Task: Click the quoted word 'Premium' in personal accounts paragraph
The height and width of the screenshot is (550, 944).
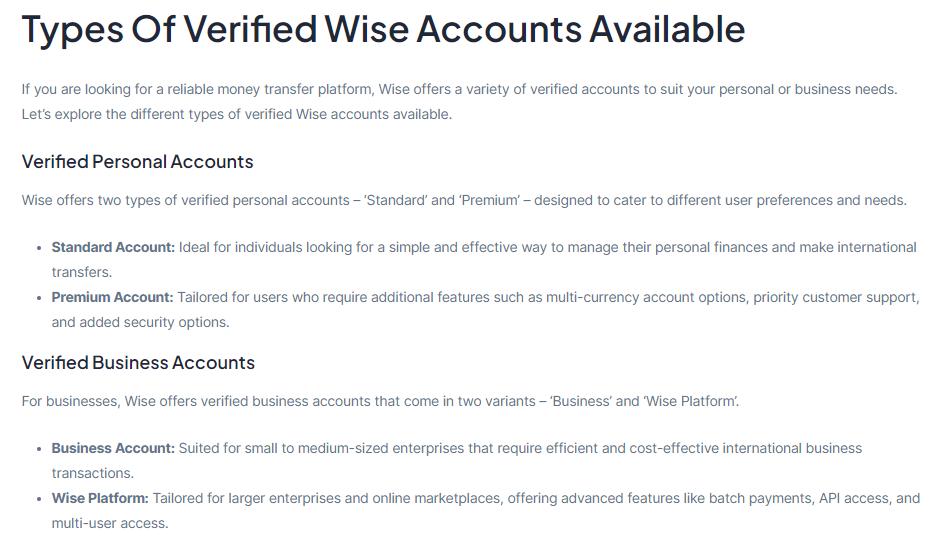Action: 489,200
